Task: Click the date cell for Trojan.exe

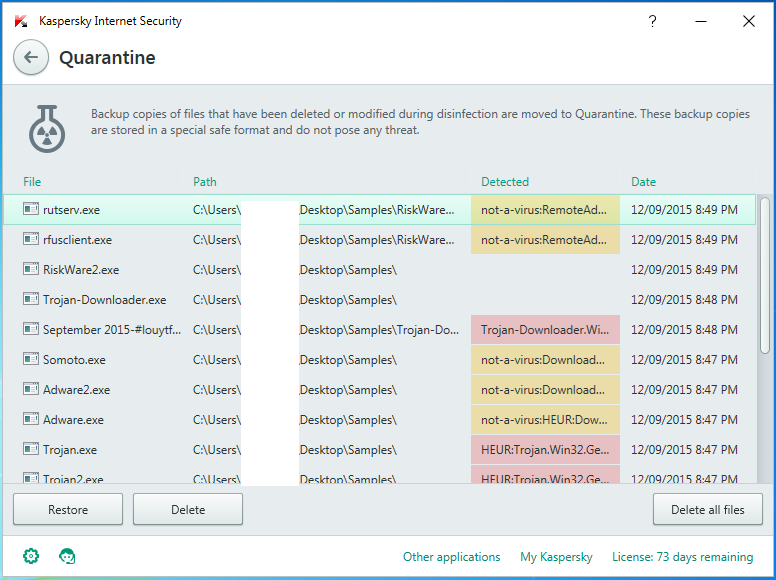Action: [x=684, y=450]
